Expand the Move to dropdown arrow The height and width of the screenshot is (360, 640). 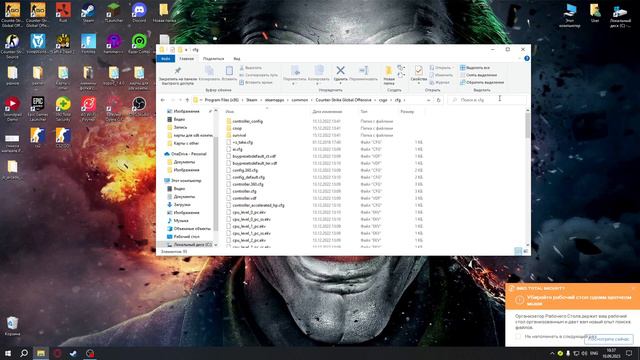click(x=293, y=84)
